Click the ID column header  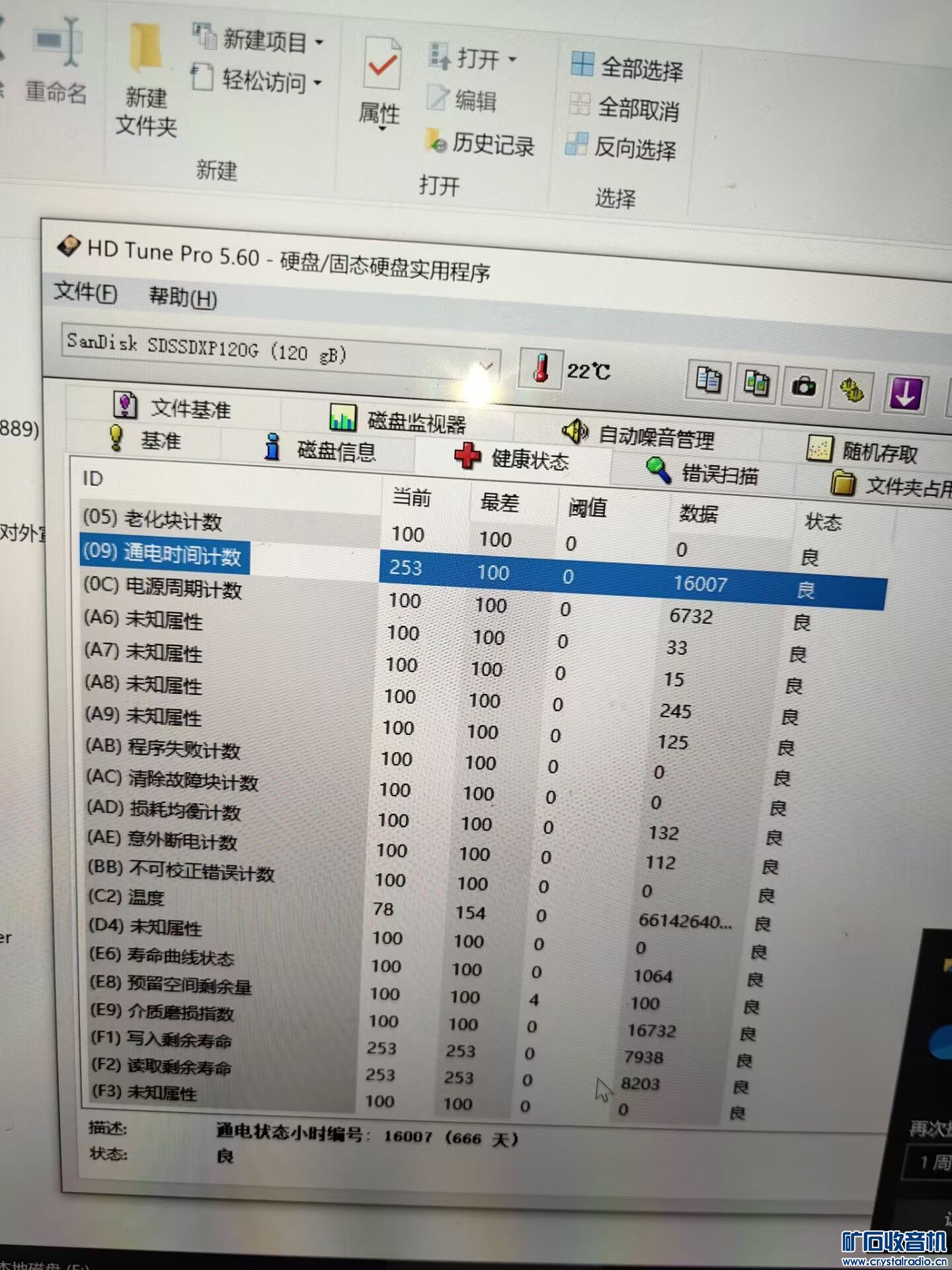click(93, 478)
